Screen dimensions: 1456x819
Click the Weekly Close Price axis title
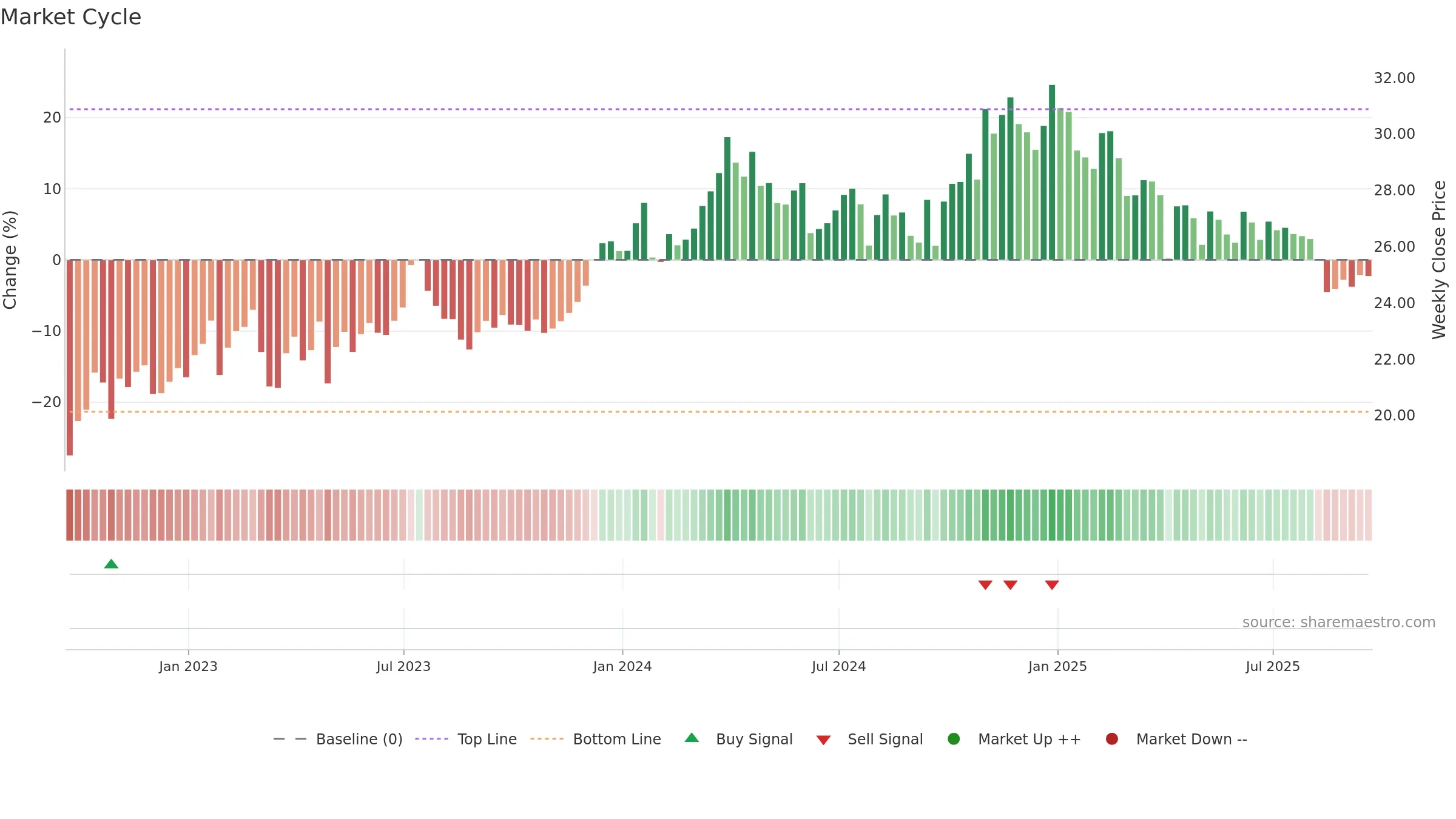1439,260
